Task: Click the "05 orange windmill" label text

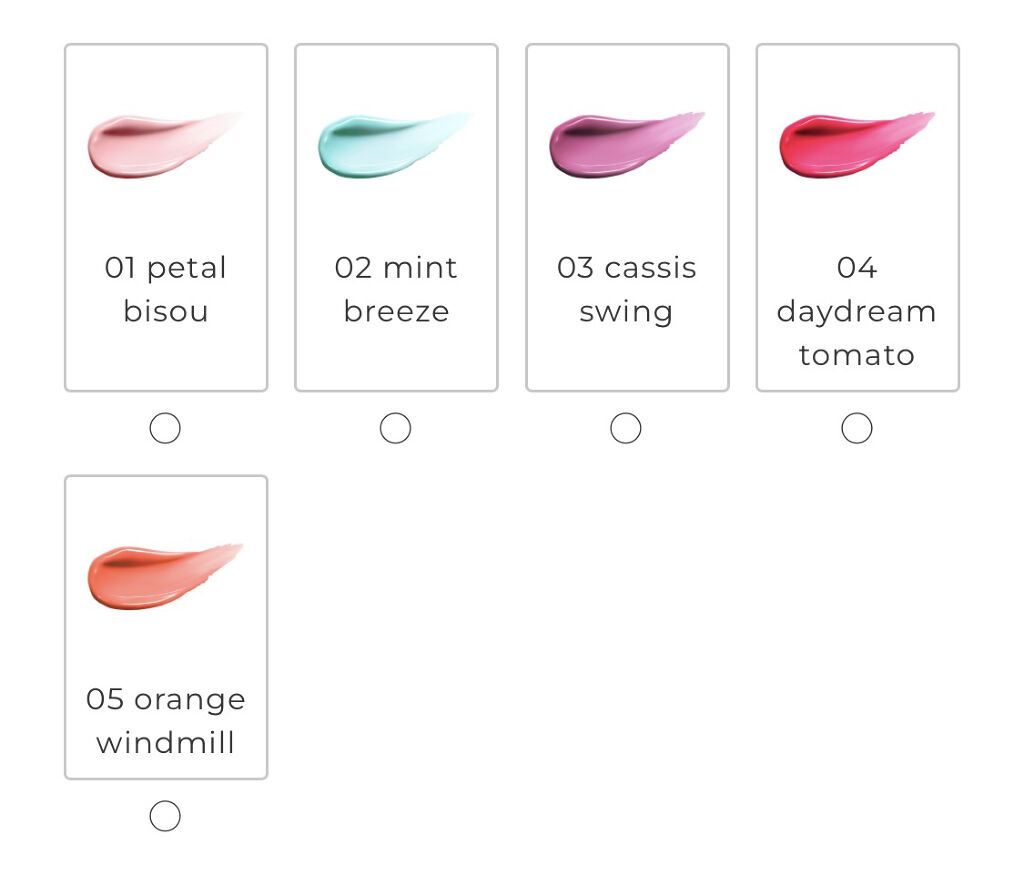Action: tap(166, 720)
